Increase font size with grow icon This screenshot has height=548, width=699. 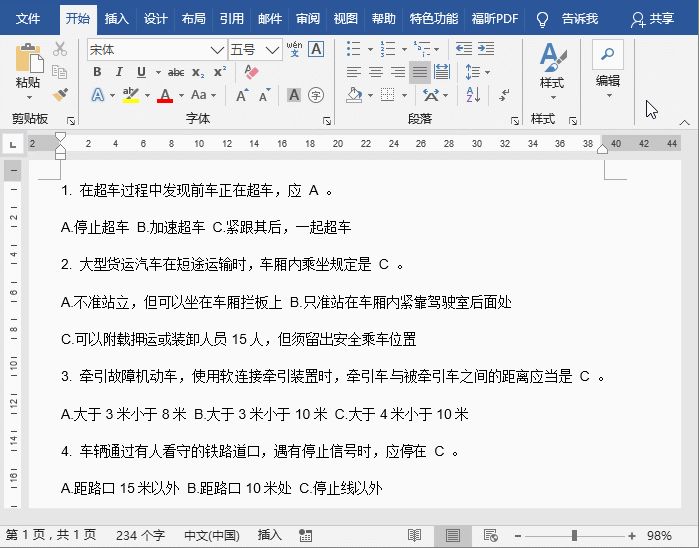(x=242, y=95)
